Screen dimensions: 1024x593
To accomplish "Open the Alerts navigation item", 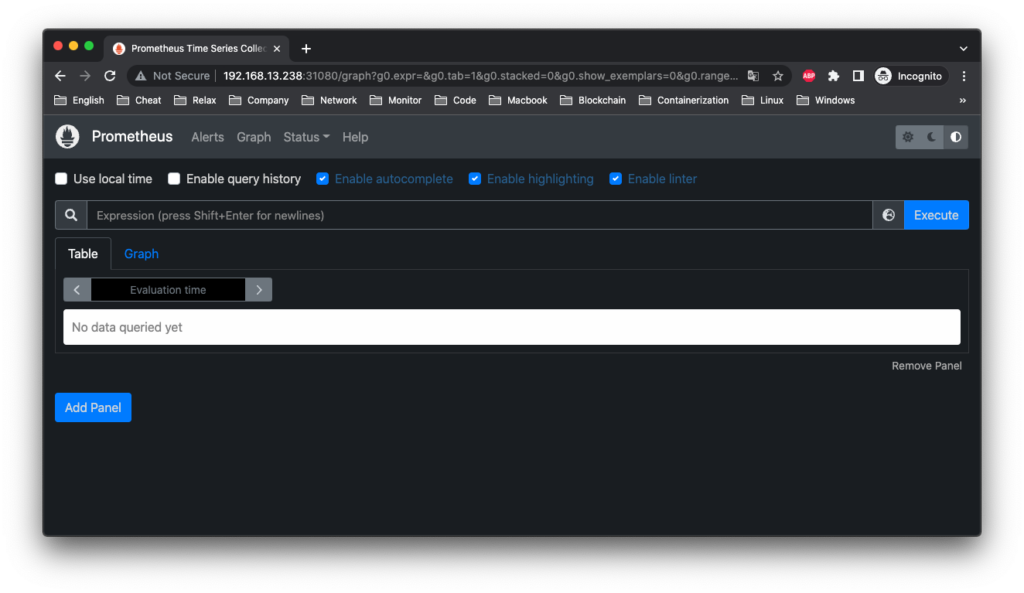I will click(x=208, y=137).
